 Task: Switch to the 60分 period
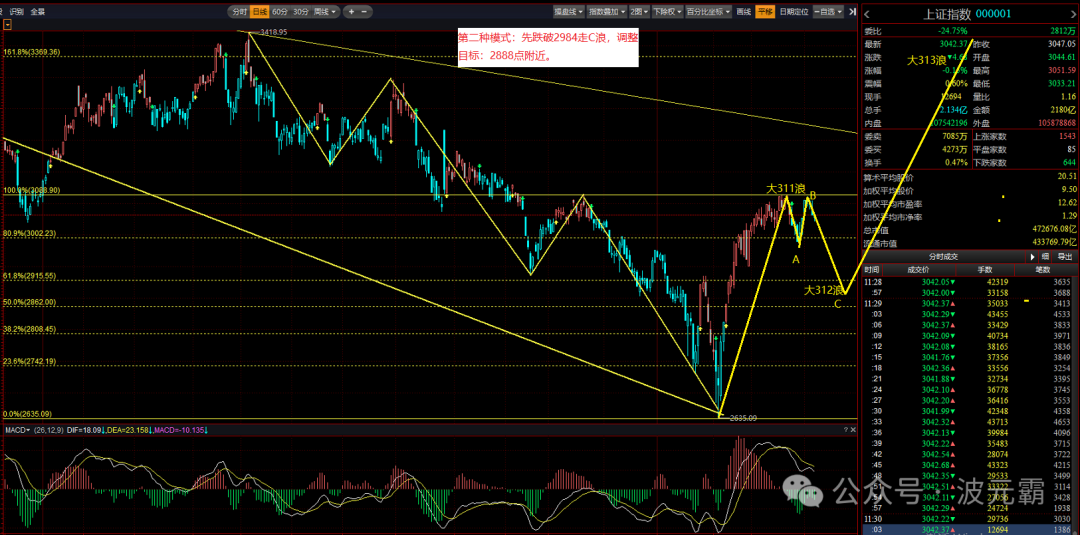point(279,12)
